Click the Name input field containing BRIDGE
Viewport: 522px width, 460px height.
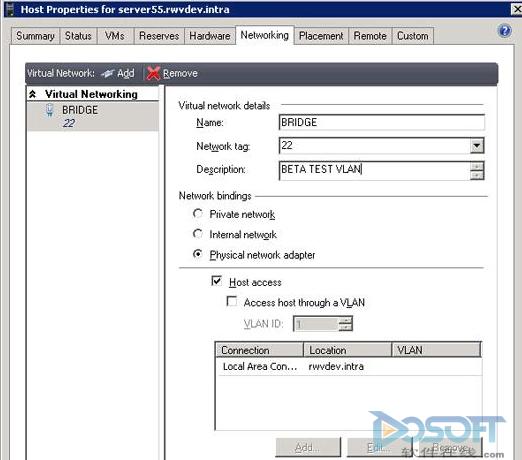382,122
